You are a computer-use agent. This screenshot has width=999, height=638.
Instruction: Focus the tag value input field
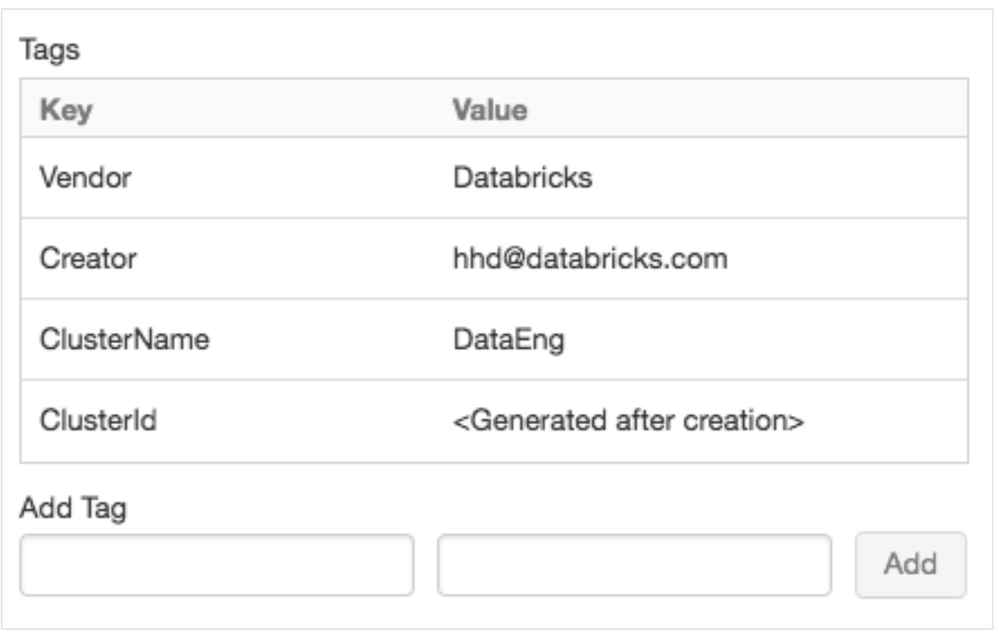pos(634,565)
